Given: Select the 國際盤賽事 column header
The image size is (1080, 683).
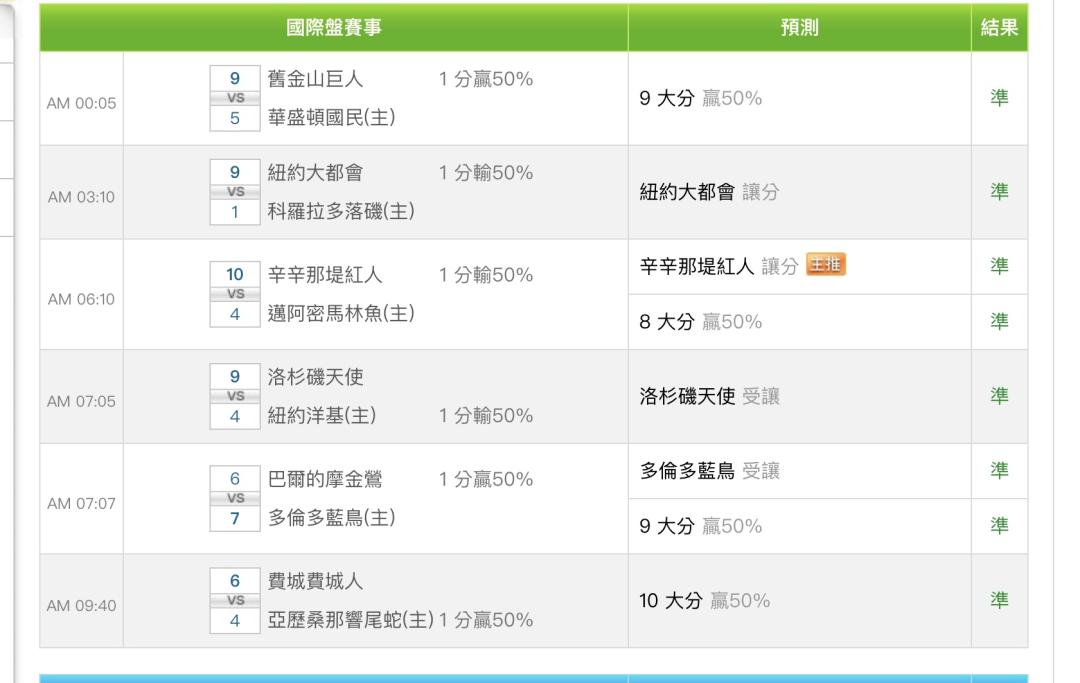Looking at the screenshot, I should (x=334, y=28).
